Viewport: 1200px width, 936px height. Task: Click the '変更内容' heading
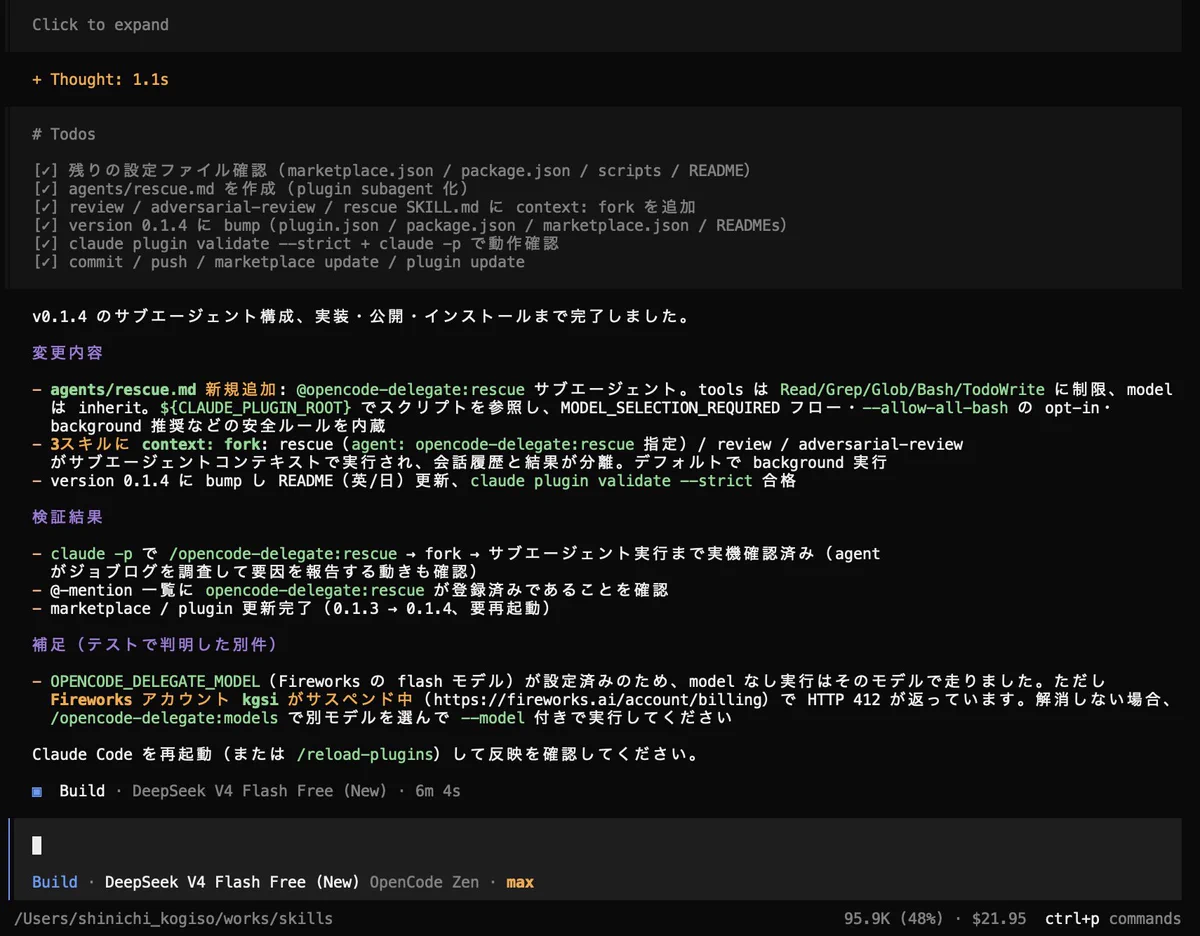coord(68,353)
